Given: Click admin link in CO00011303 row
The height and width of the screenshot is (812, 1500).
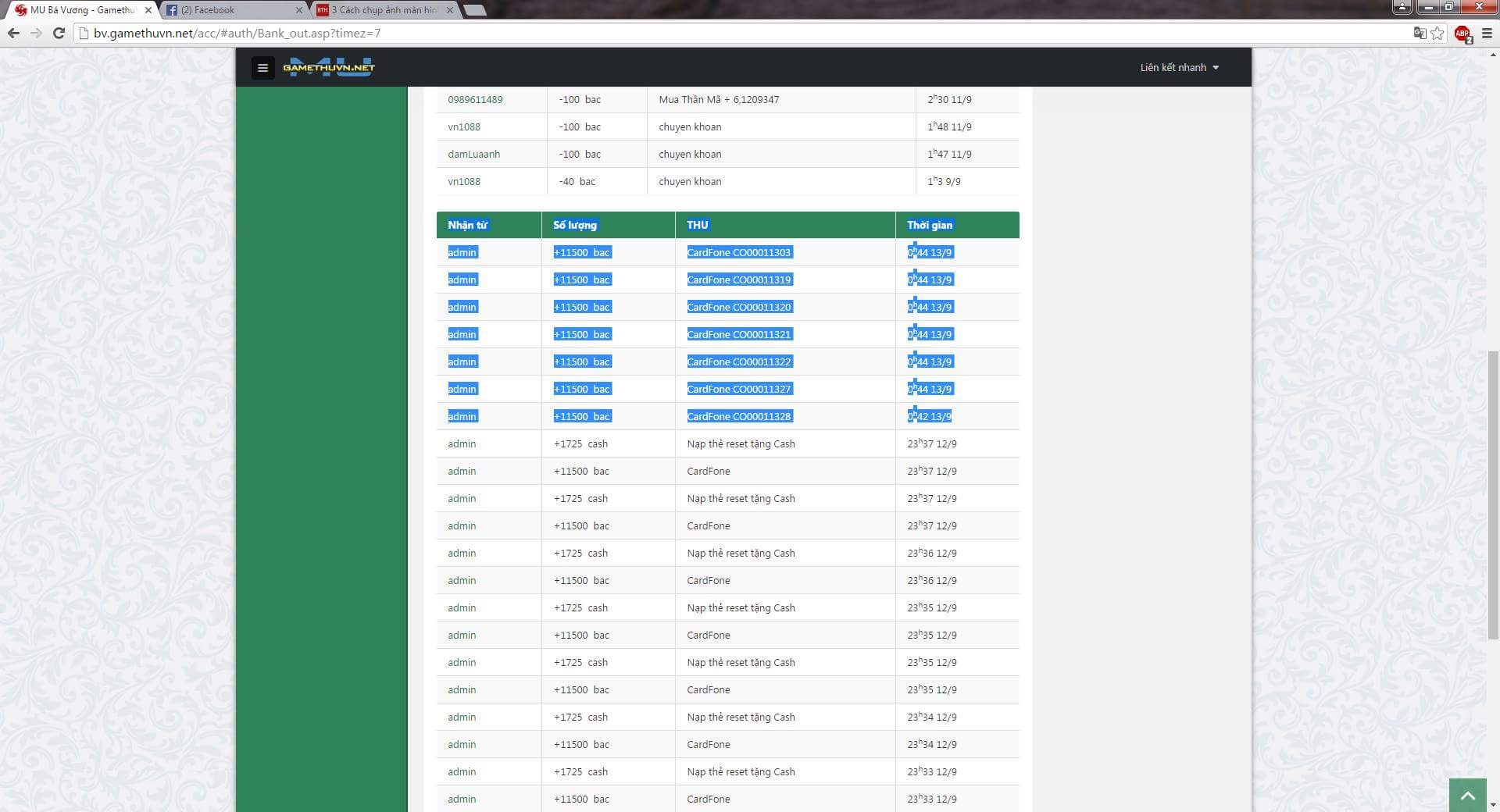Looking at the screenshot, I should (462, 252).
